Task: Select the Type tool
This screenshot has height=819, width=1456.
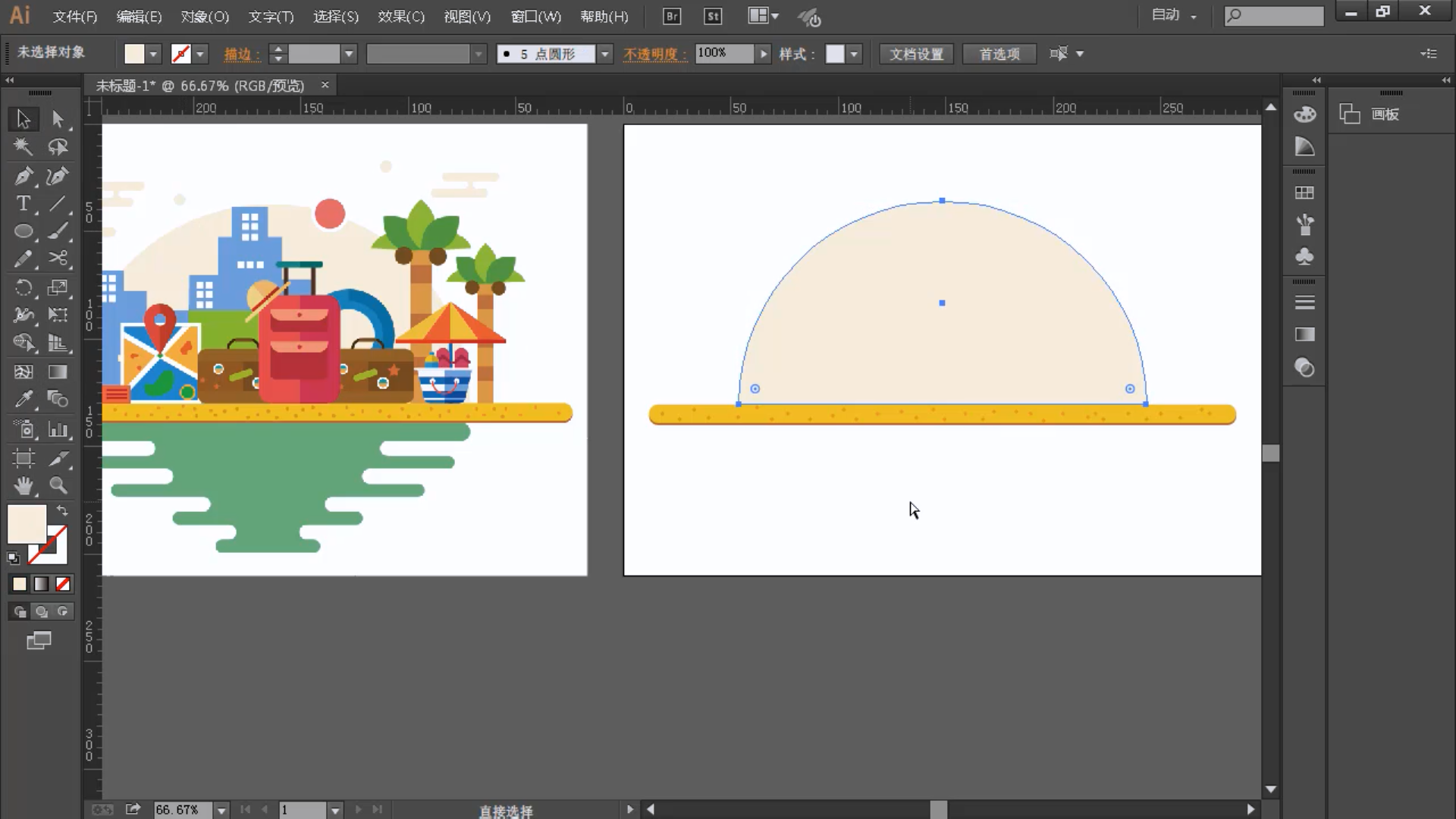Action: point(23,205)
